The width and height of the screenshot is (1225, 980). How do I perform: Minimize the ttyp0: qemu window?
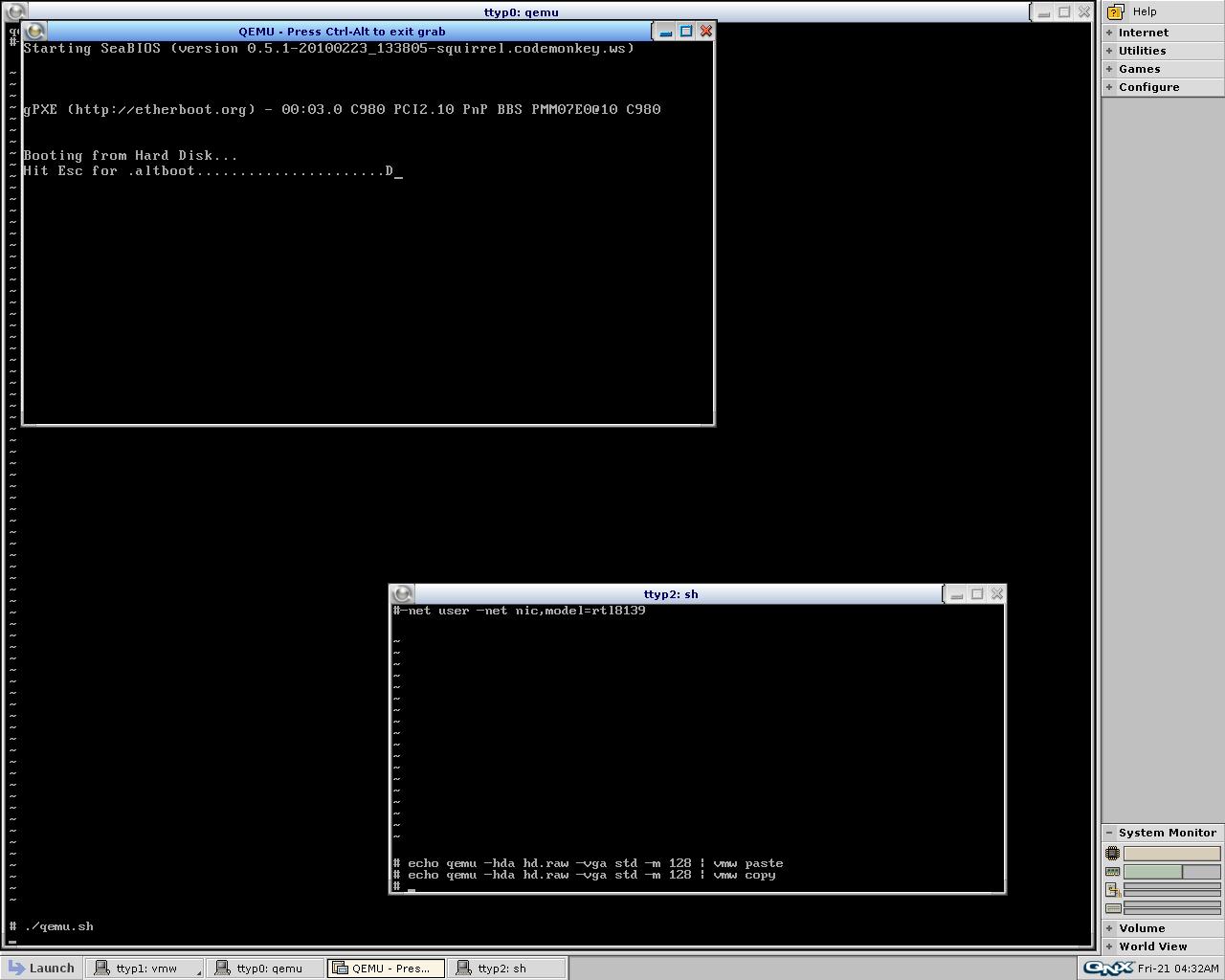point(1044,12)
